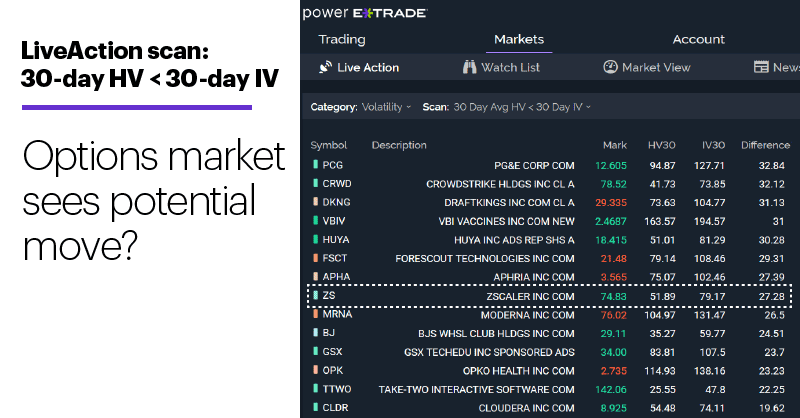Click the Watch List binoculars icon
Screen dimensions: 800x418
tap(469, 67)
